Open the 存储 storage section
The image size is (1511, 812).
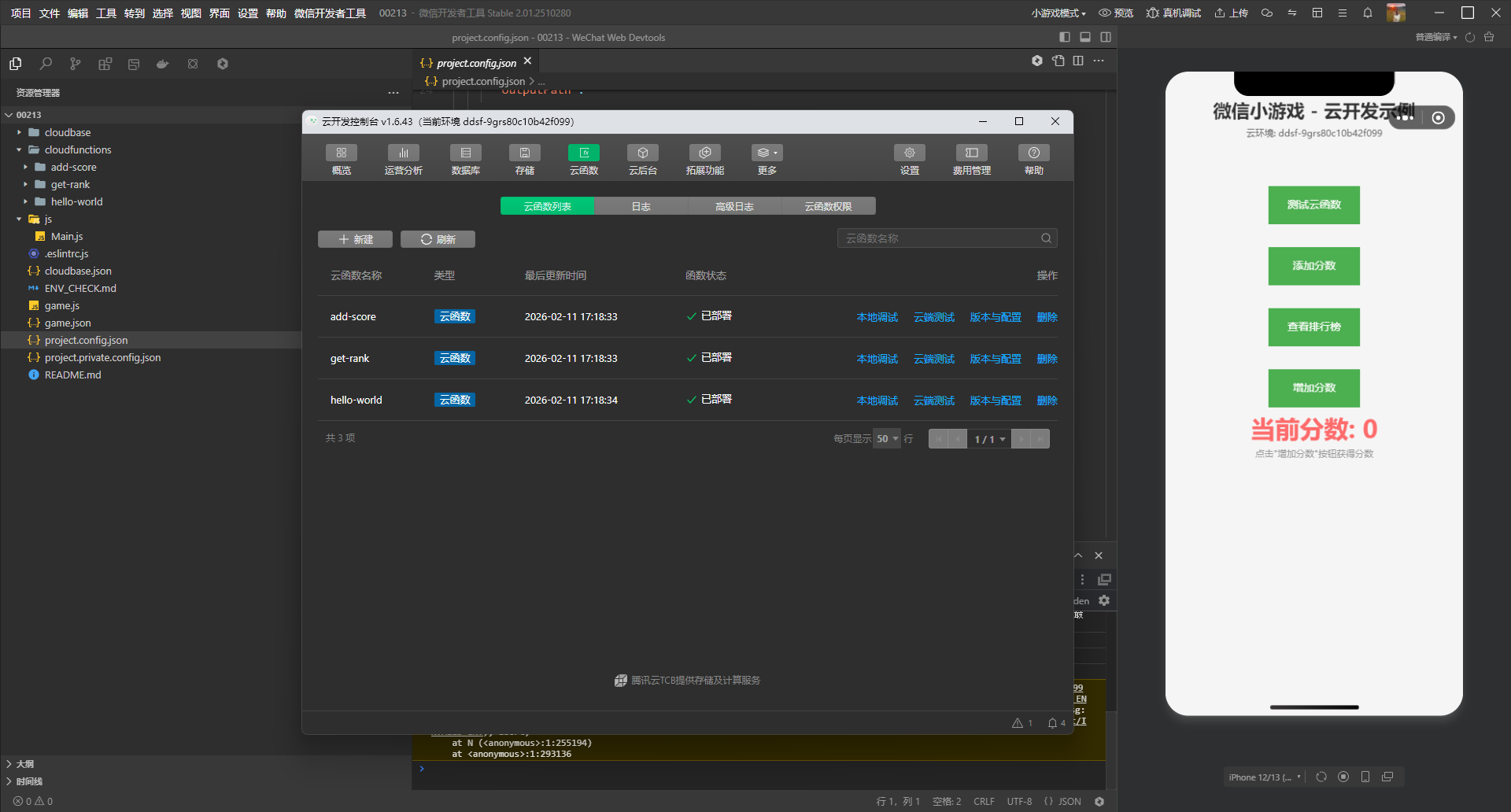(525, 160)
